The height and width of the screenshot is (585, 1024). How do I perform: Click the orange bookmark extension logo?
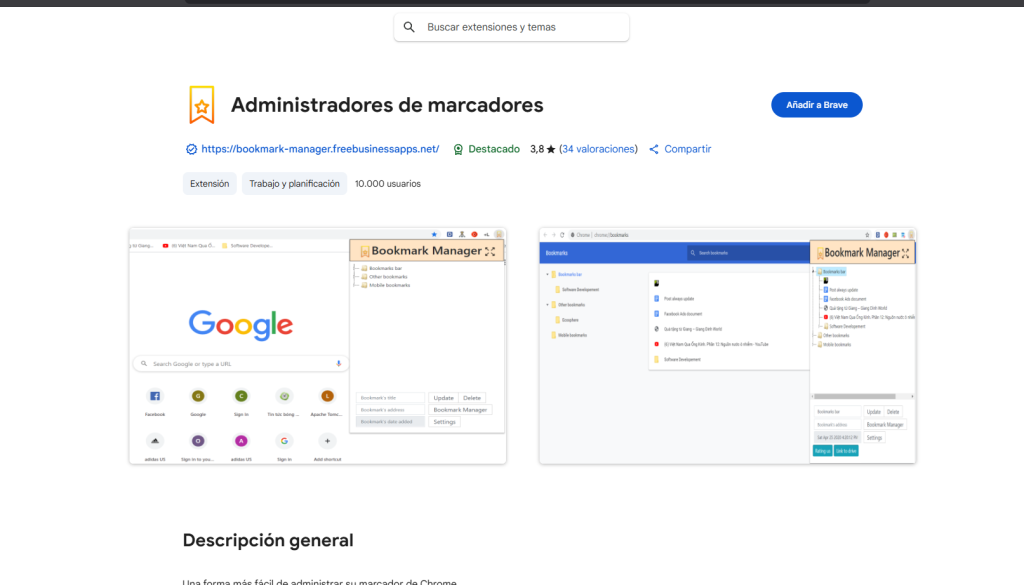point(202,105)
